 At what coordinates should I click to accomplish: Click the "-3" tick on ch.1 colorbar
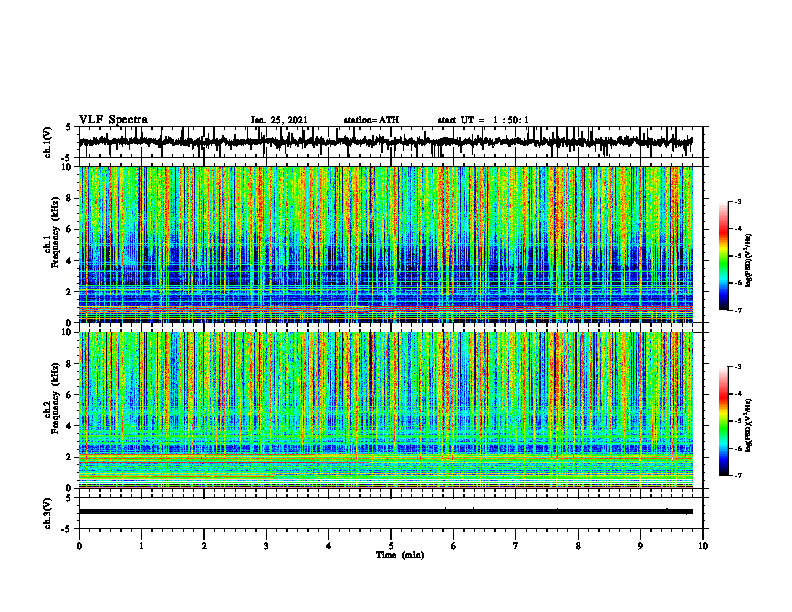738,201
